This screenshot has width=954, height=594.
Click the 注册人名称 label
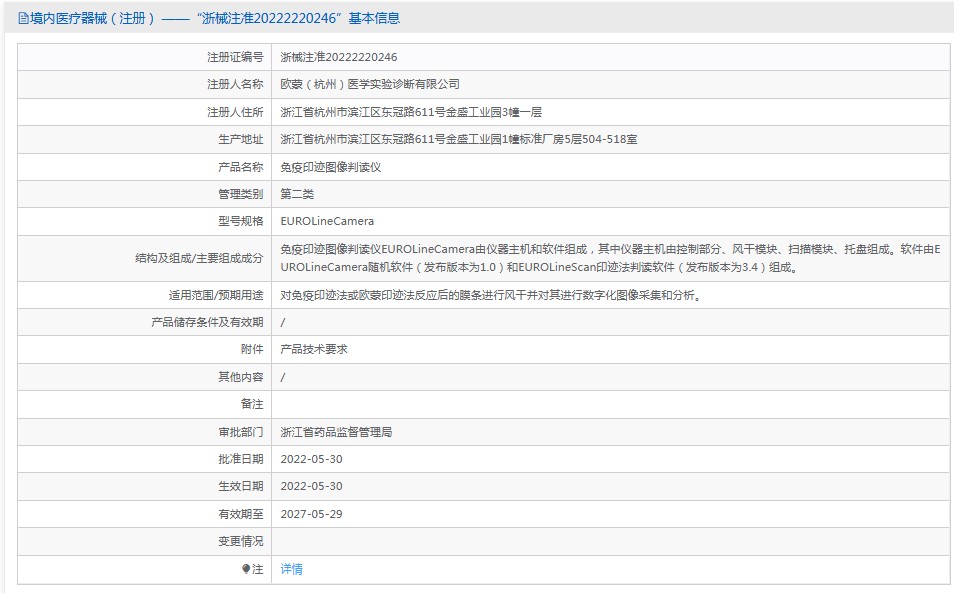tap(235, 85)
